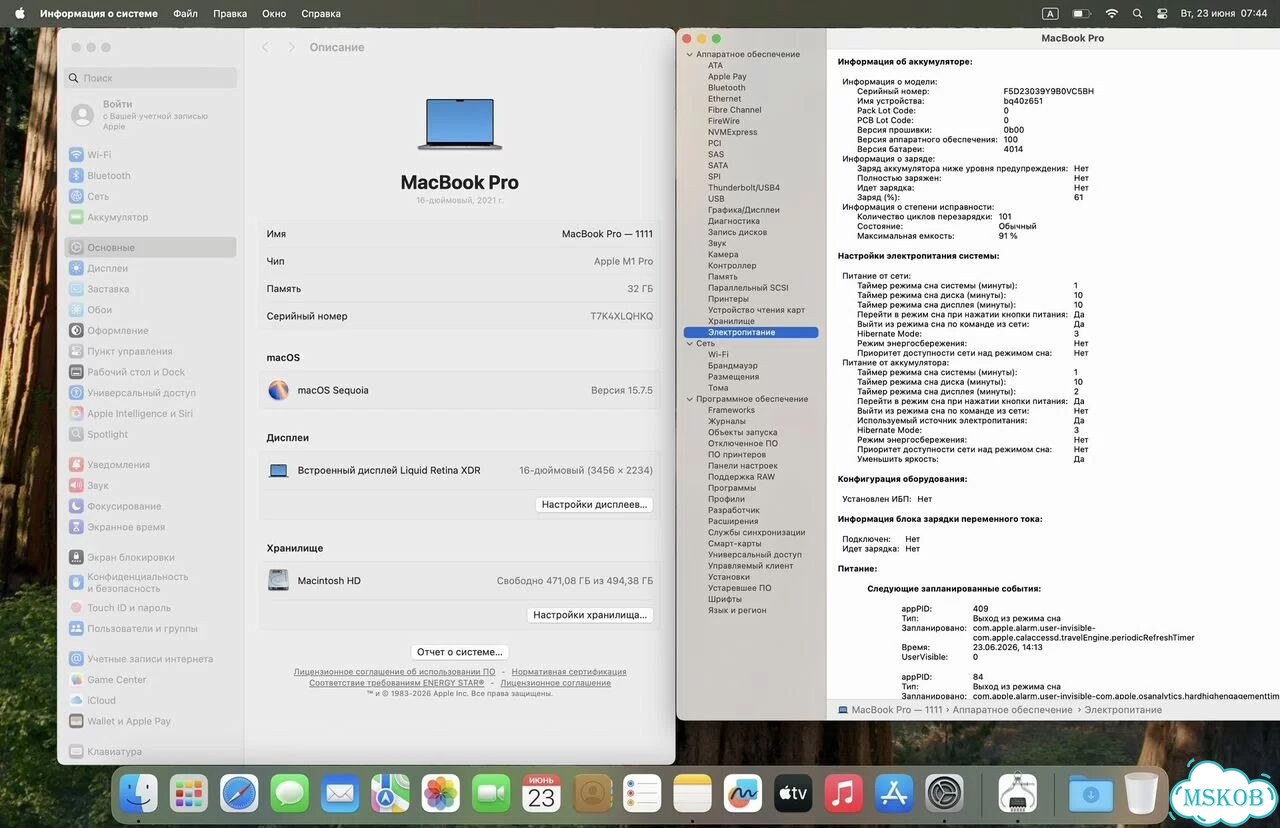Open the Trash in Dock
The image size is (1280, 828).
pyautogui.click(x=1141, y=794)
